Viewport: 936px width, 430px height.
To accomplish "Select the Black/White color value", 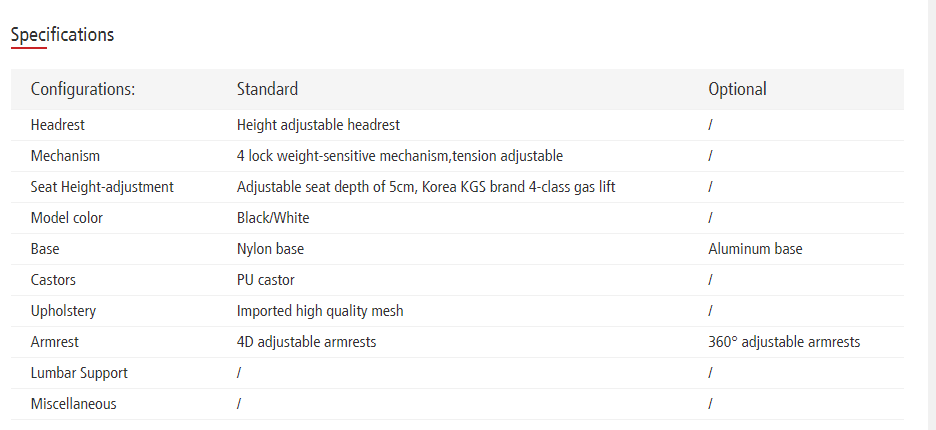I will pyautogui.click(x=273, y=218).
